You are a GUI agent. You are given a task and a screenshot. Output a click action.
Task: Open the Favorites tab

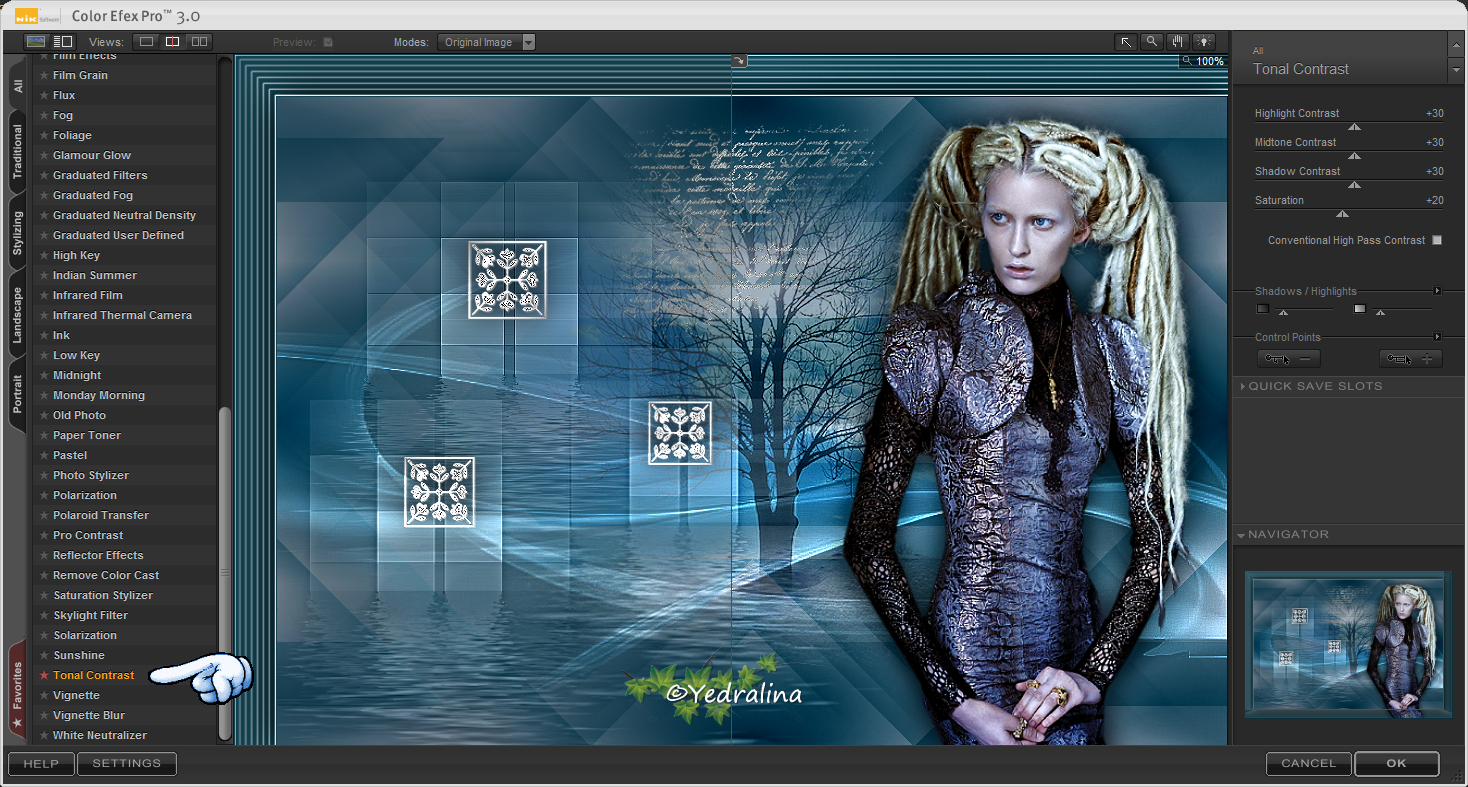17,688
